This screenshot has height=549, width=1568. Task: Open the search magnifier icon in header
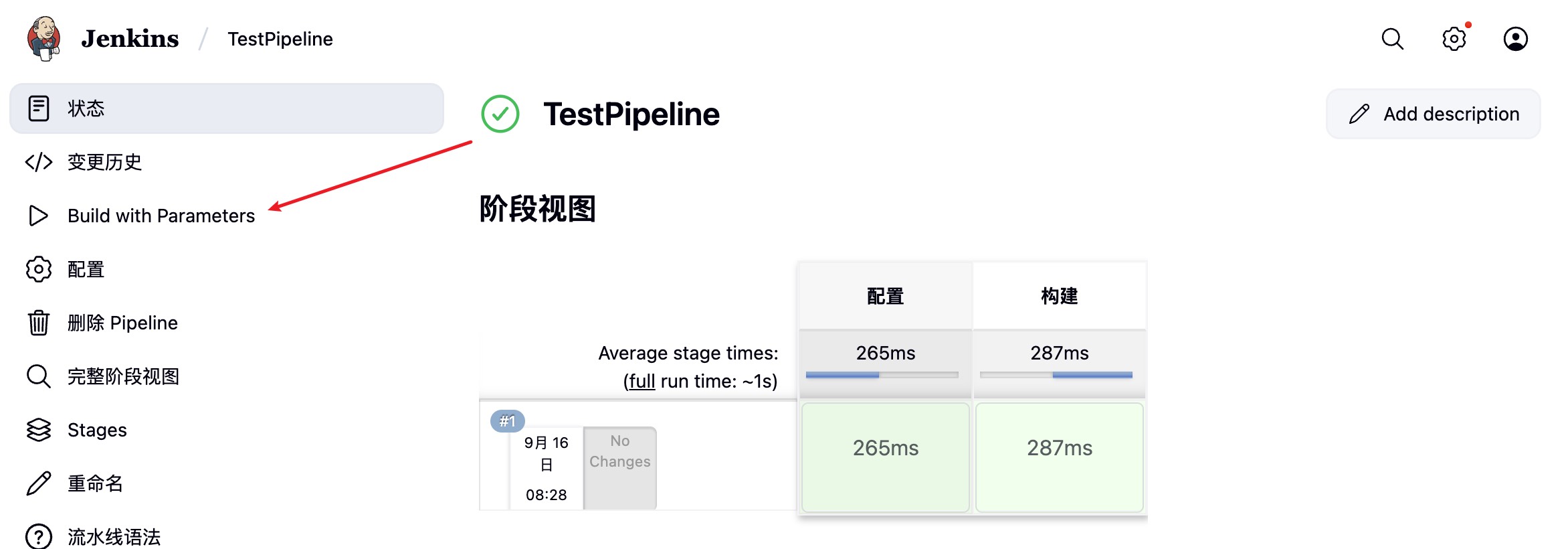1392,39
